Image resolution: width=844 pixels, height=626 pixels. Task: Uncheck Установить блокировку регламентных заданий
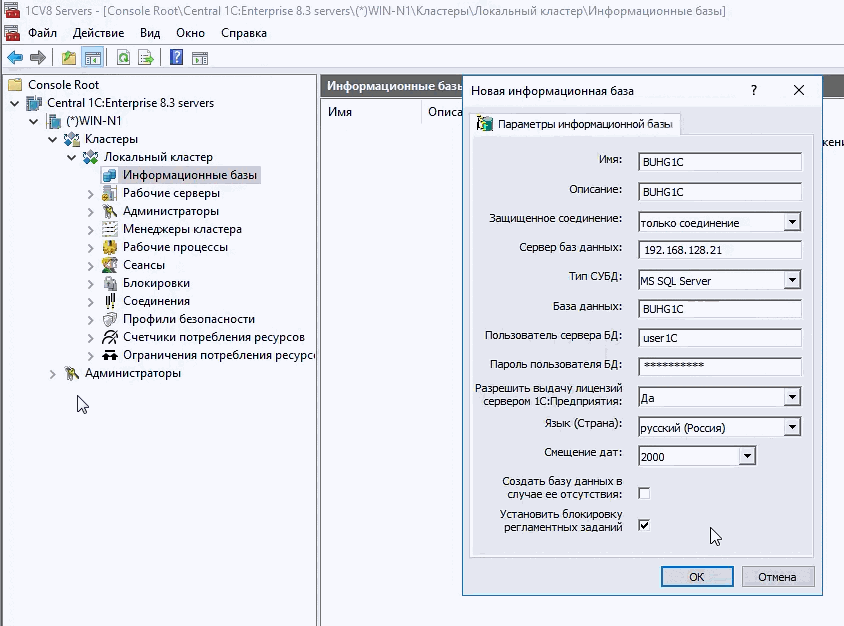pyautogui.click(x=644, y=524)
